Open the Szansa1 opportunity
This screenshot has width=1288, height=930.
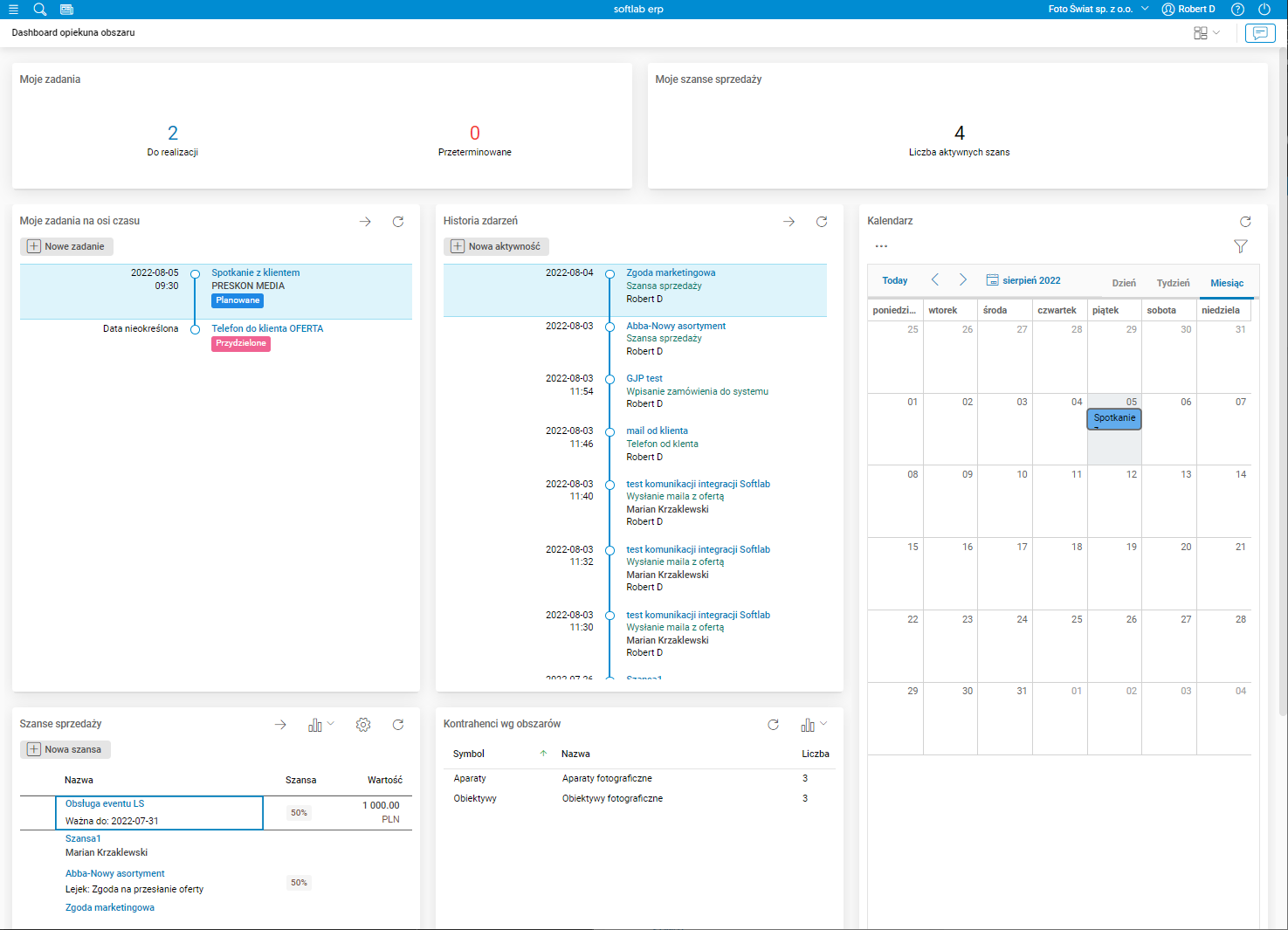point(83,838)
